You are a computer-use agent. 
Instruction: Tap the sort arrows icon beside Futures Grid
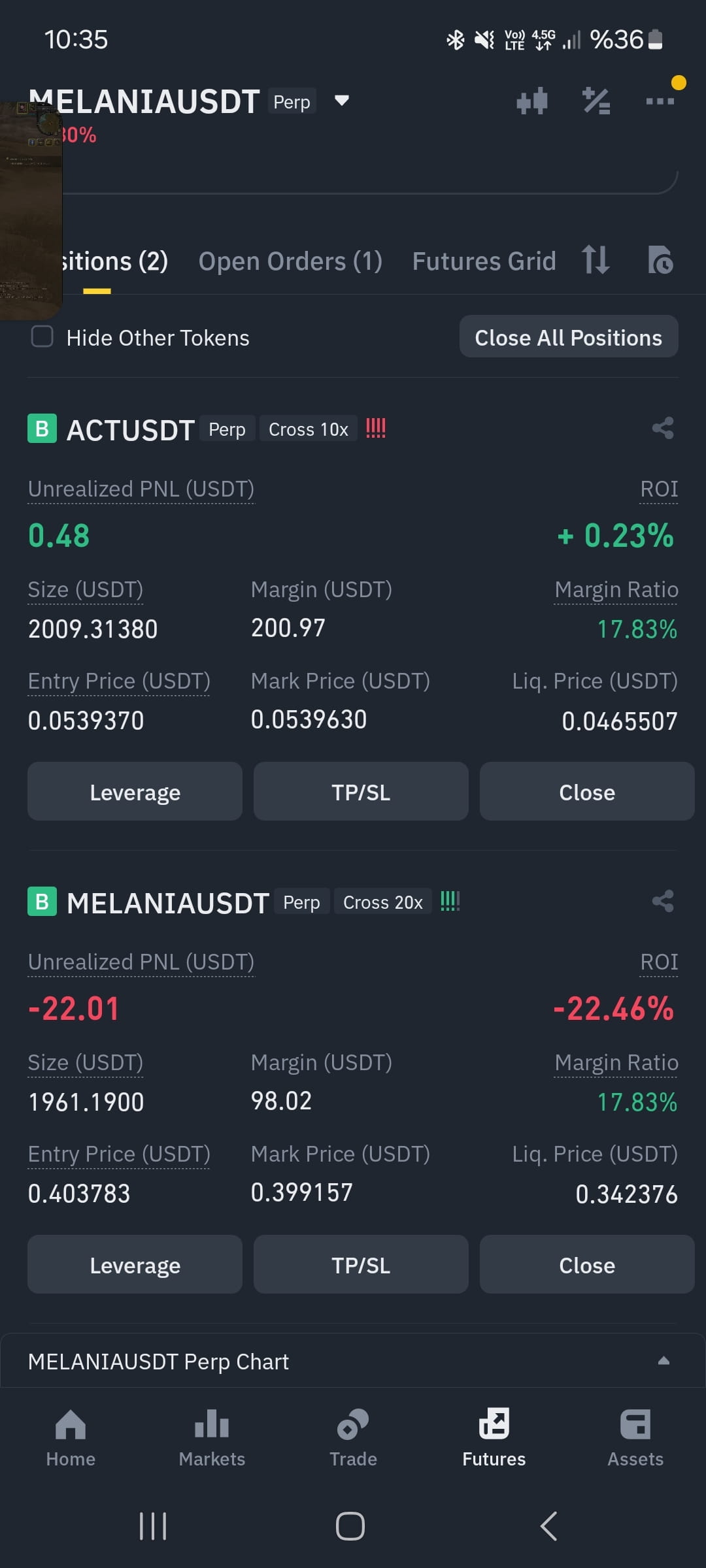(x=596, y=260)
